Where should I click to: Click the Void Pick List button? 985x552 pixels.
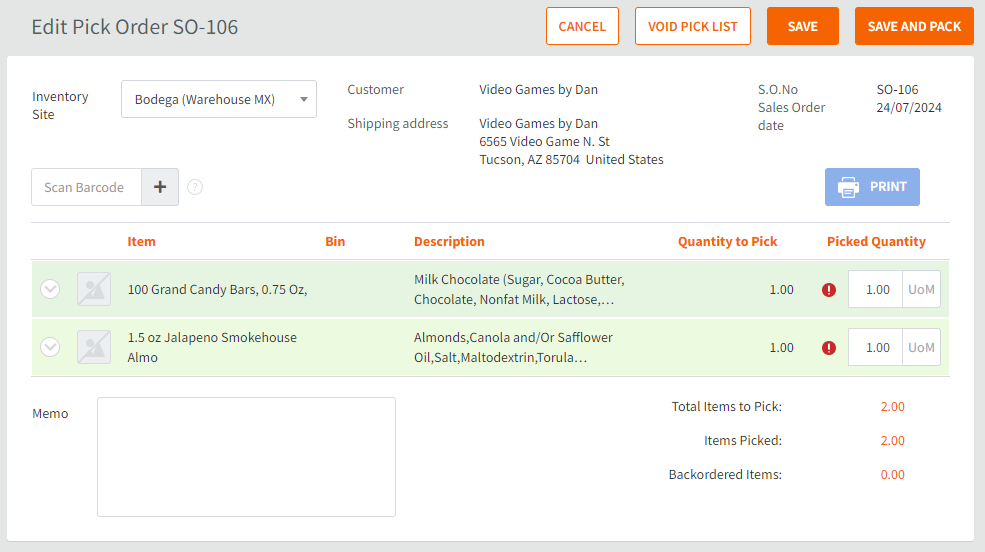tap(692, 26)
